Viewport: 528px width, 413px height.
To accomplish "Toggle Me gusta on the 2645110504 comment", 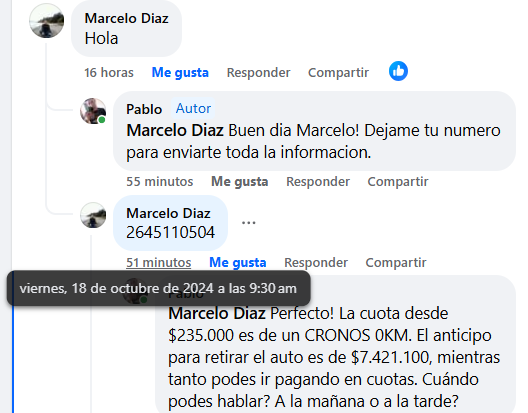I will click(238, 262).
